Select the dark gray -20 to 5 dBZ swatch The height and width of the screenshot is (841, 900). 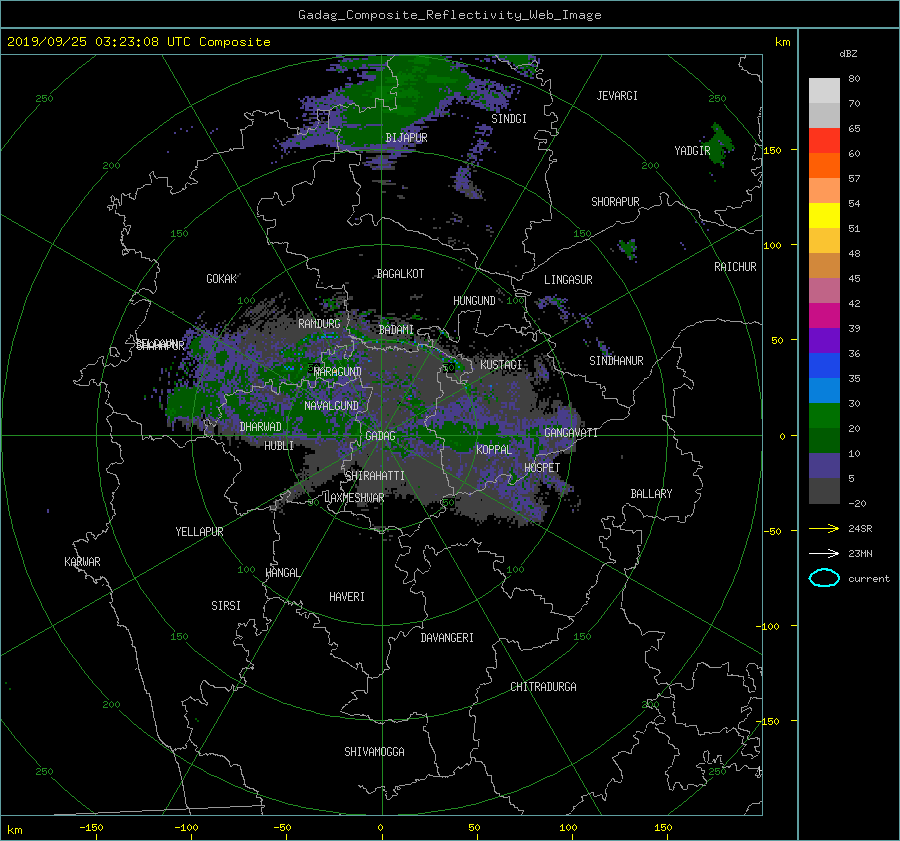[x=824, y=491]
